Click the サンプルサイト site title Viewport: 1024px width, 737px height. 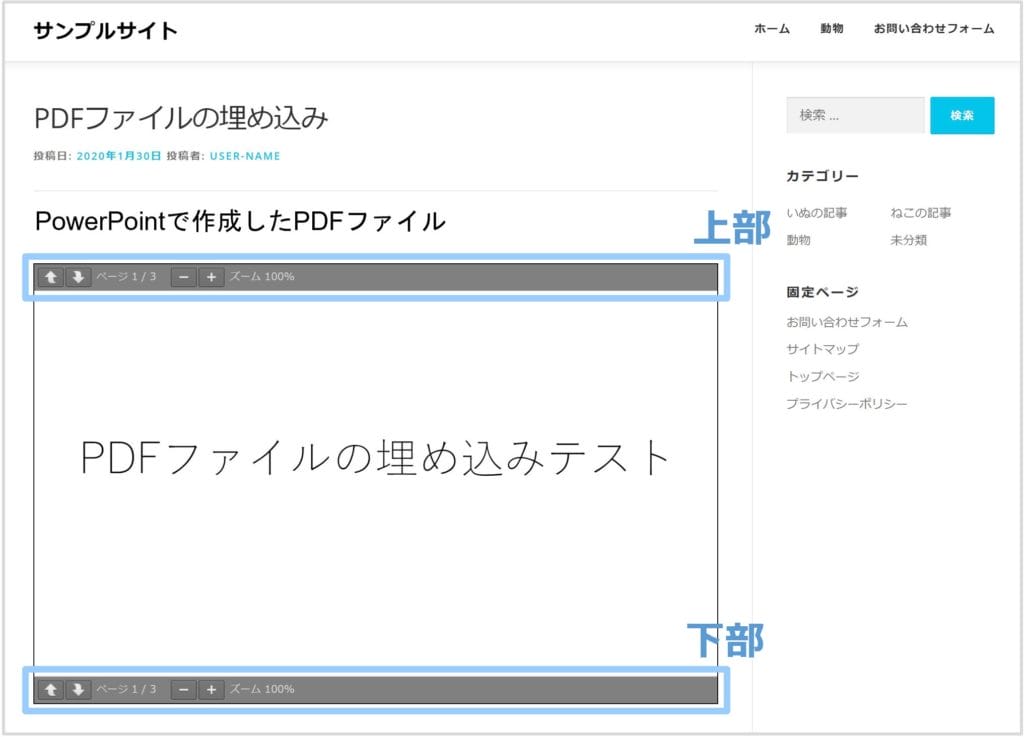[105, 31]
